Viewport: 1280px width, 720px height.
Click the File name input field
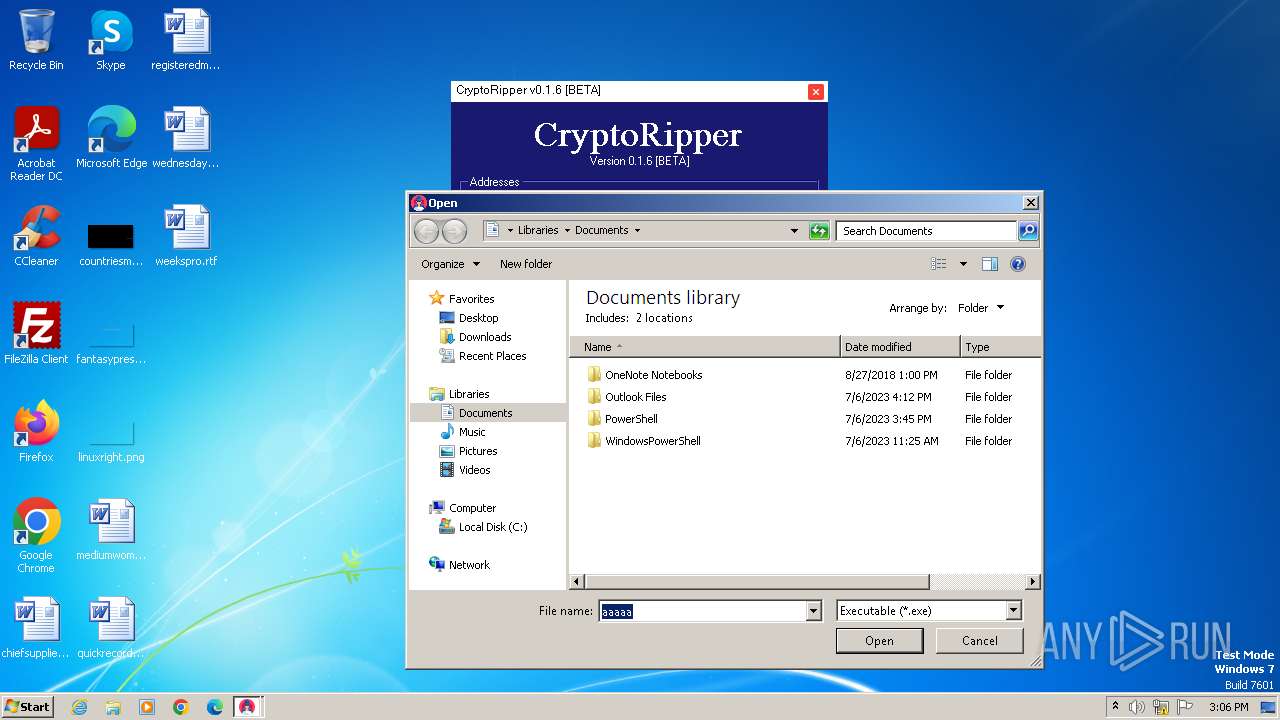pos(702,611)
